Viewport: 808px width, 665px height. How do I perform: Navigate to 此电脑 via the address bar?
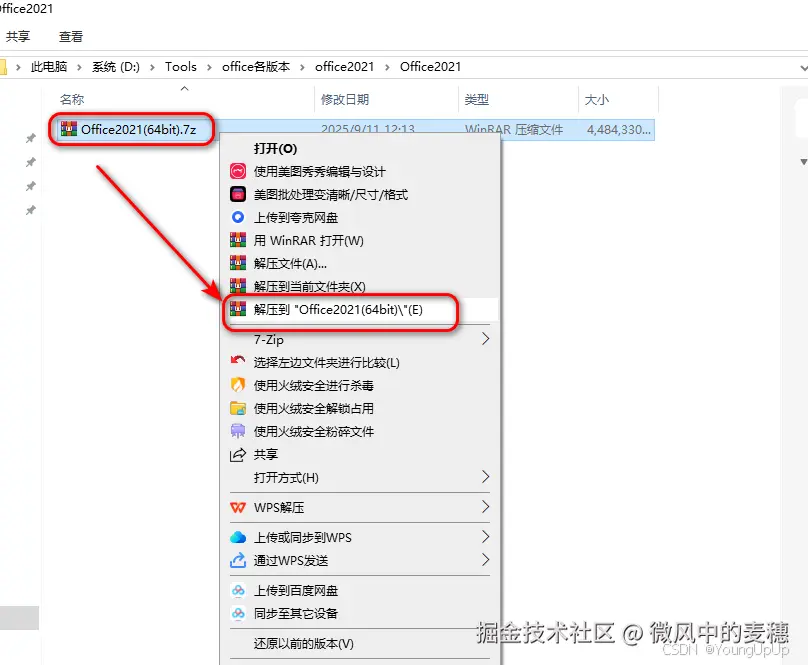point(50,67)
